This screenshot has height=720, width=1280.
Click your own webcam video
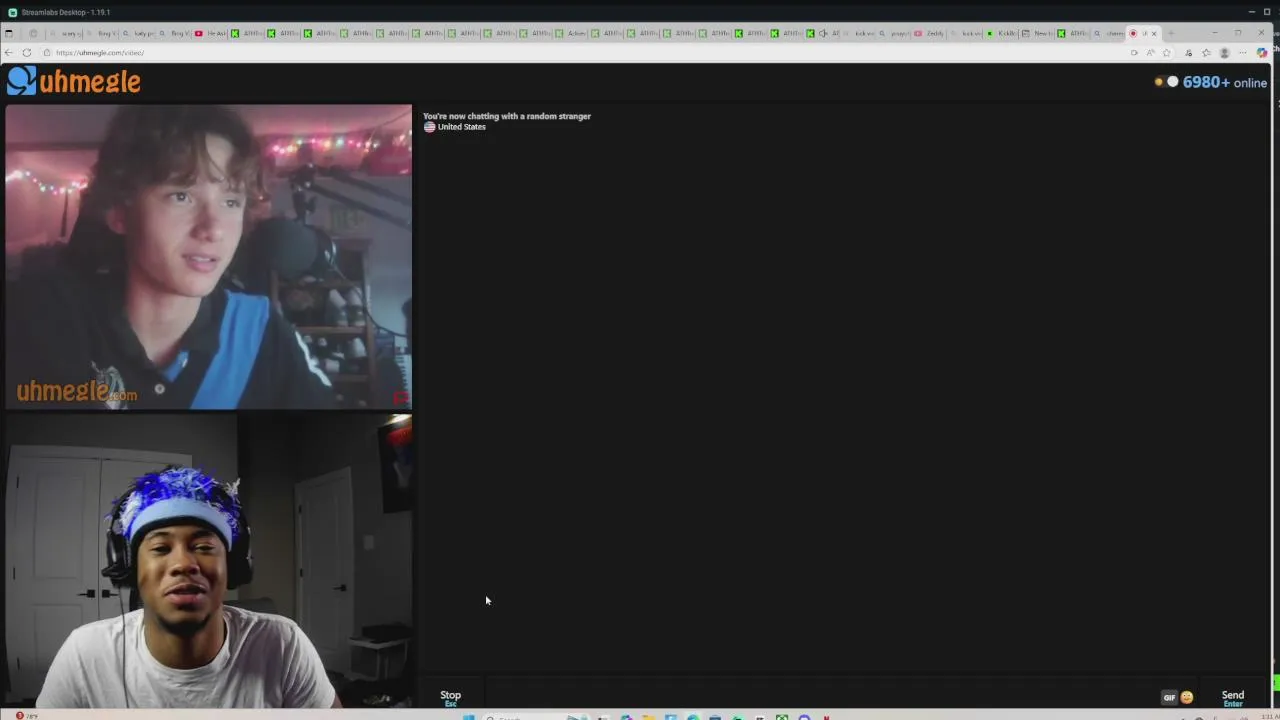(x=208, y=561)
